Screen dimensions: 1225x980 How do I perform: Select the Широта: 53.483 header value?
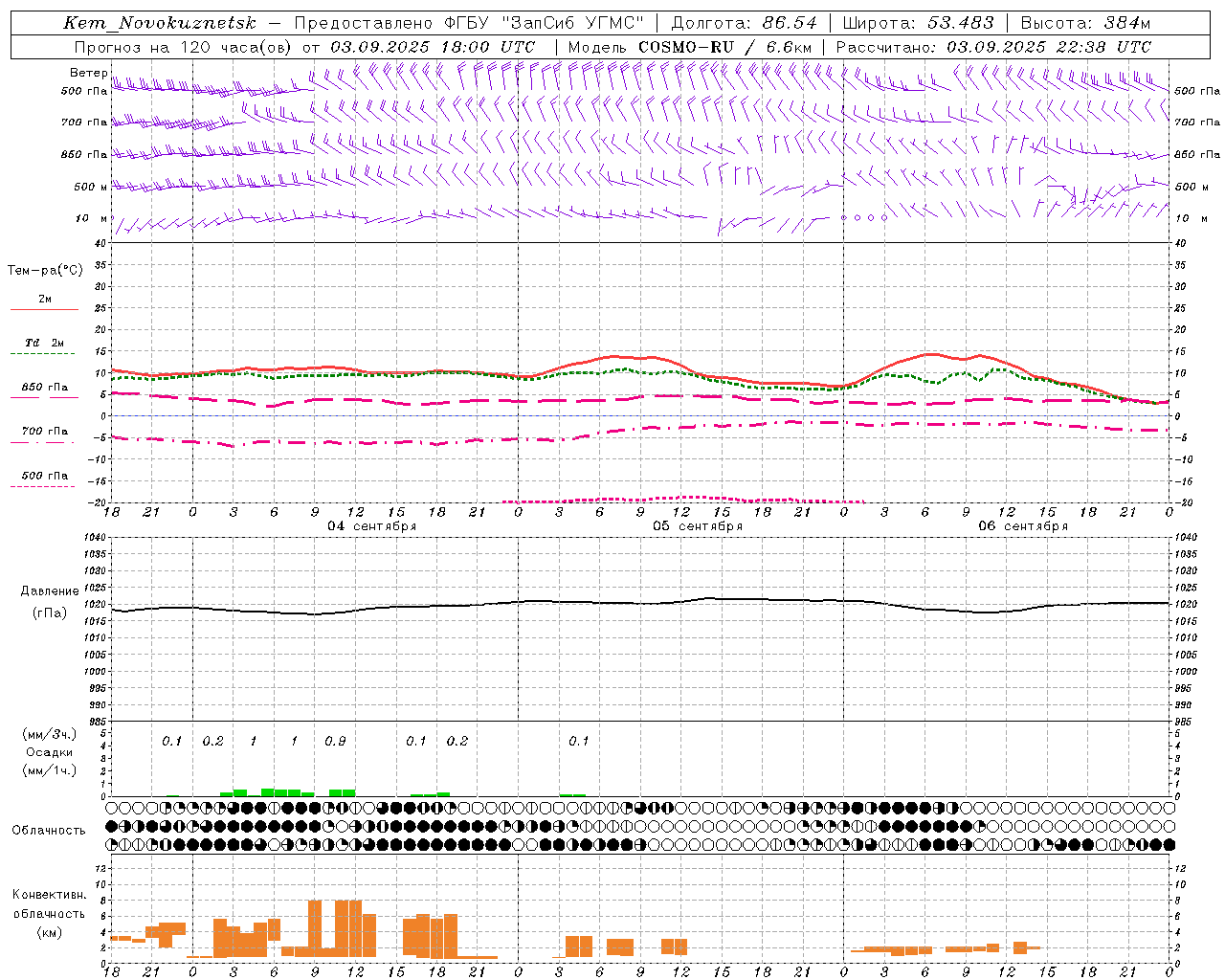click(x=918, y=23)
